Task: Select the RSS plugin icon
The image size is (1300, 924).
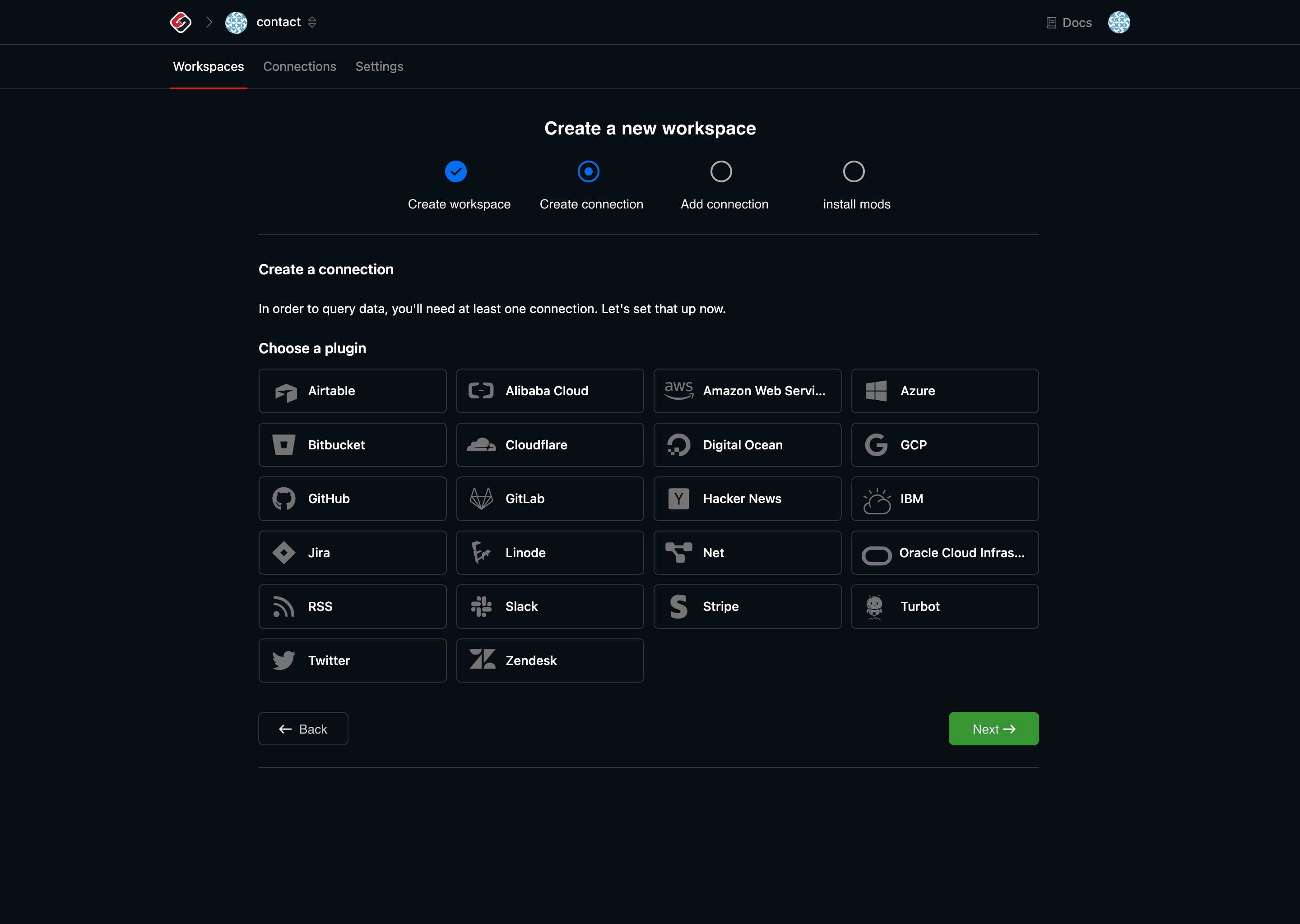Action: [283, 606]
